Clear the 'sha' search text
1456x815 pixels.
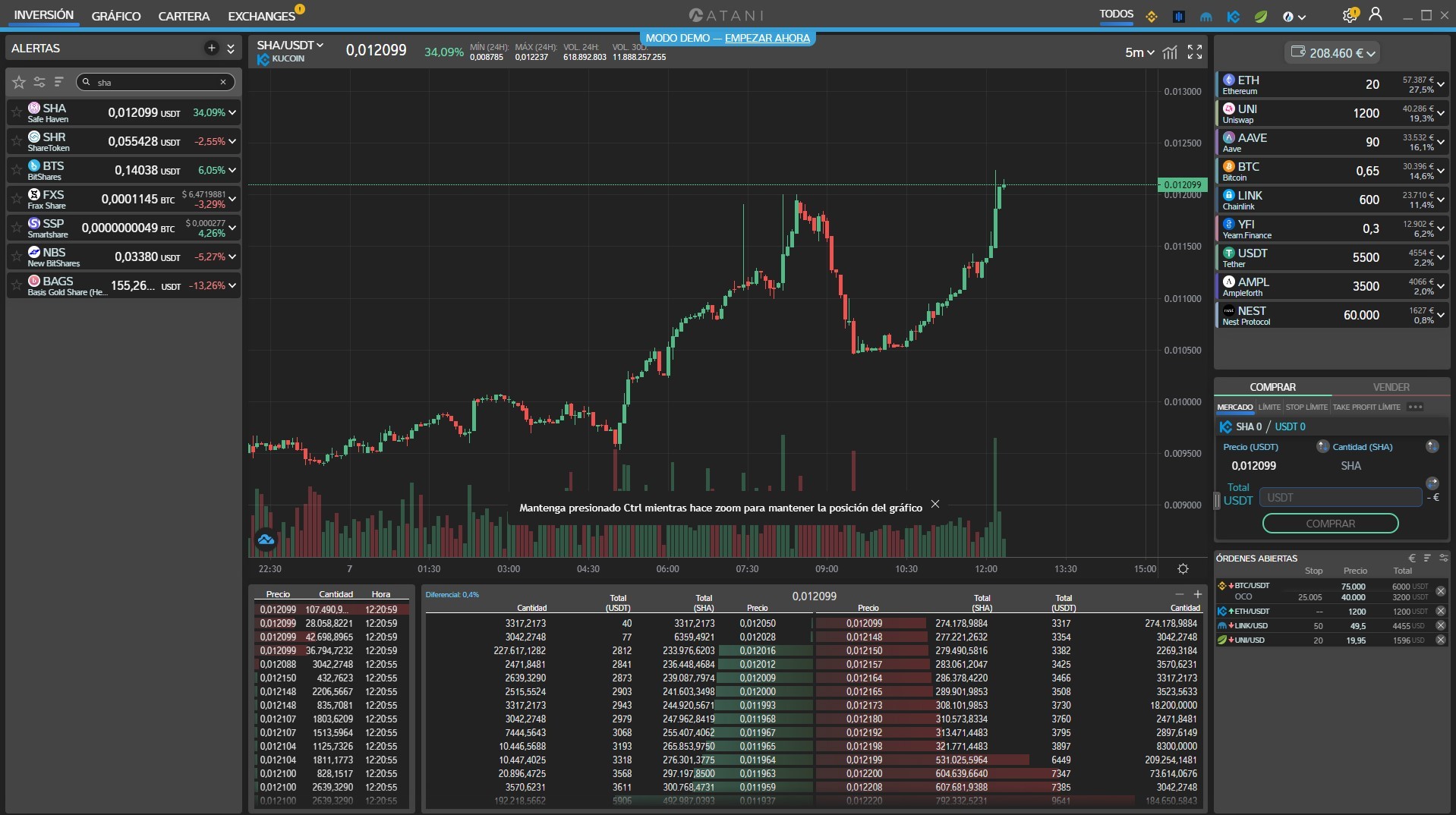click(x=223, y=82)
